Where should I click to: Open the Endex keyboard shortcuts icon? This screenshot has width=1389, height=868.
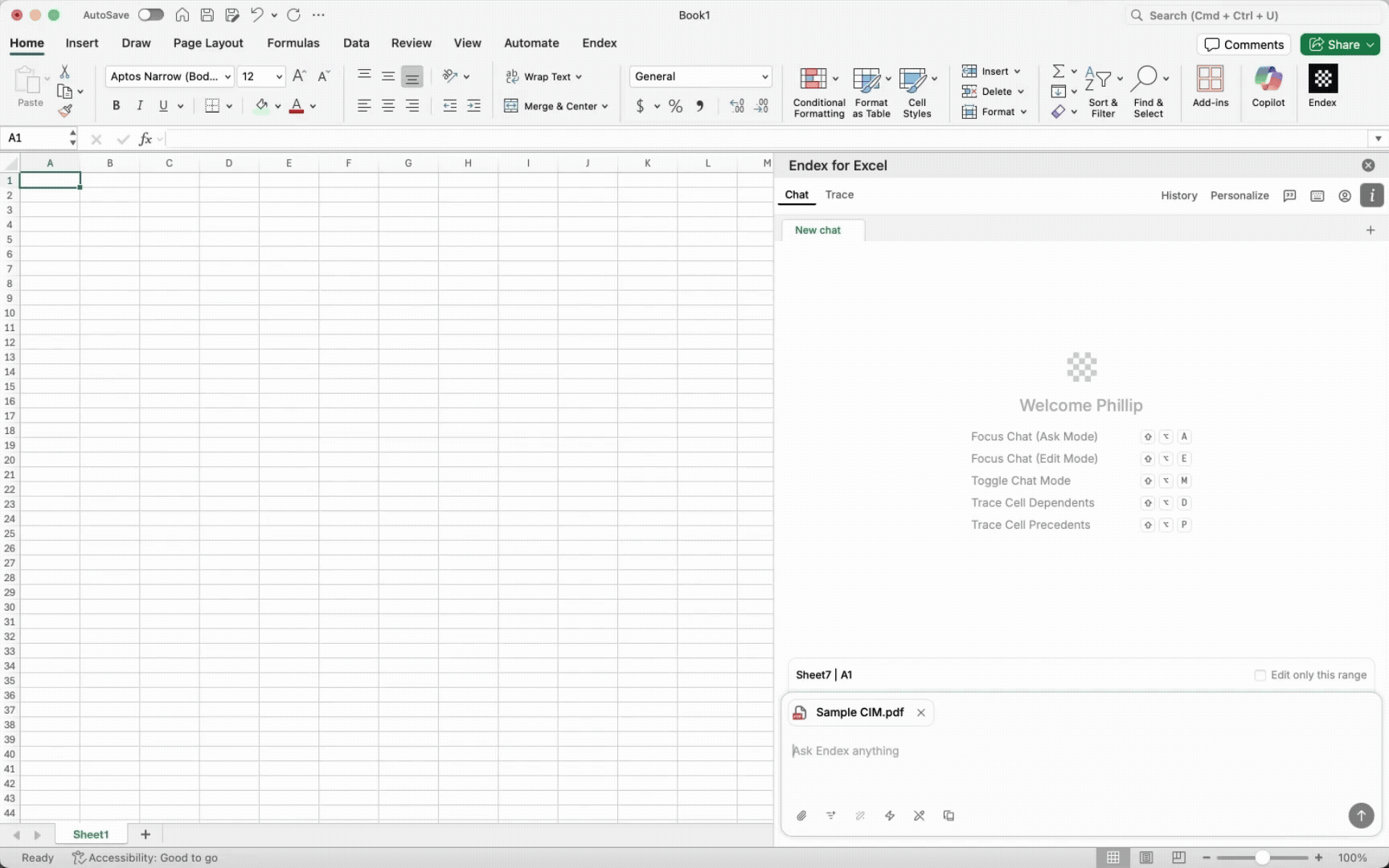pyautogui.click(x=1317, y=196)
